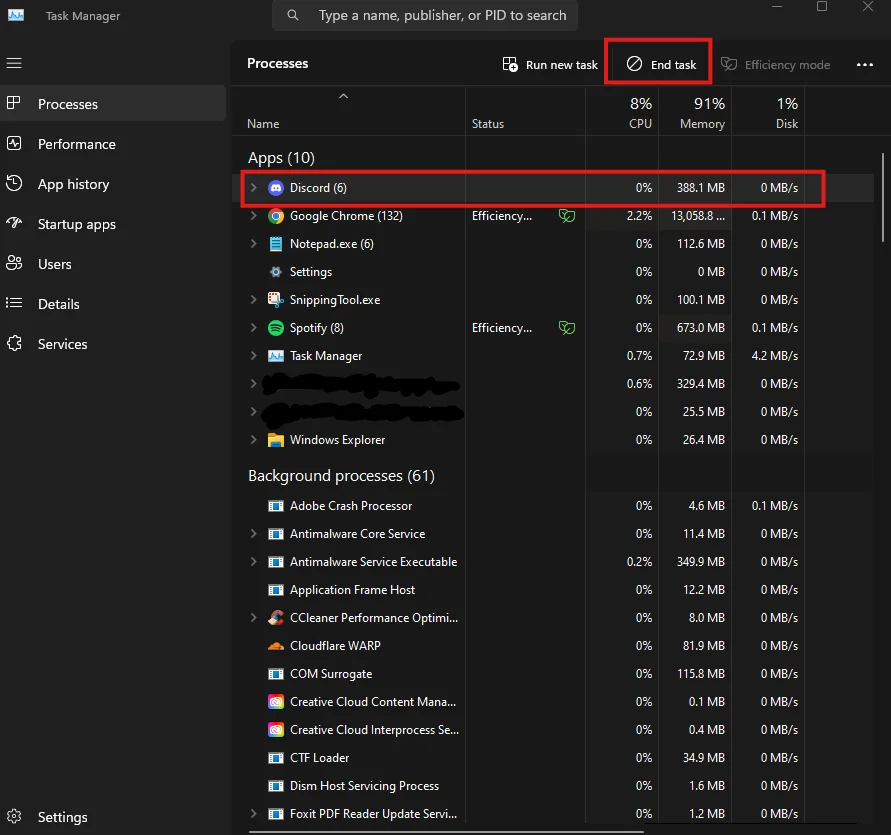Click Chrome's 13,058.8 memory value
Screen dimensions: 891x835
[x=698, y=216]
